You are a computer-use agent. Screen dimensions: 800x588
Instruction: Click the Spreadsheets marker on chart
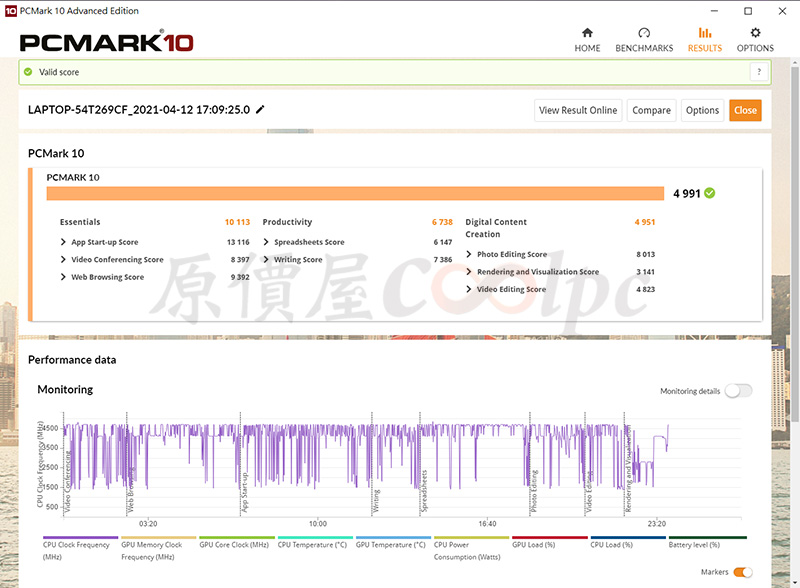(423, 491)
